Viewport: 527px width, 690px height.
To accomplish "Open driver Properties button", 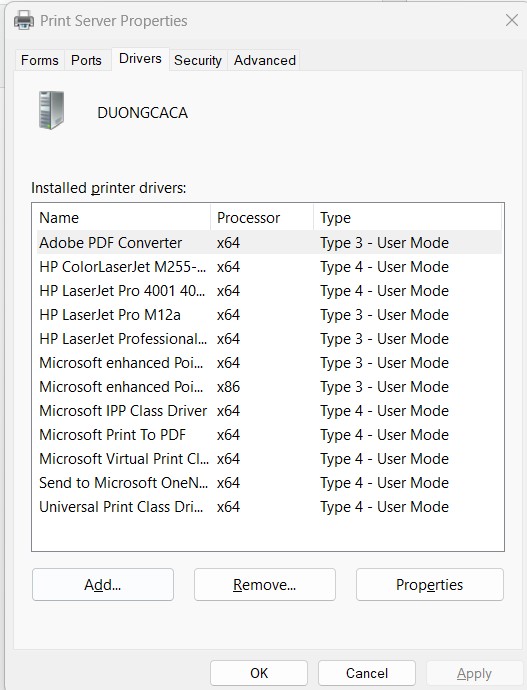I will tap(429, 584).
